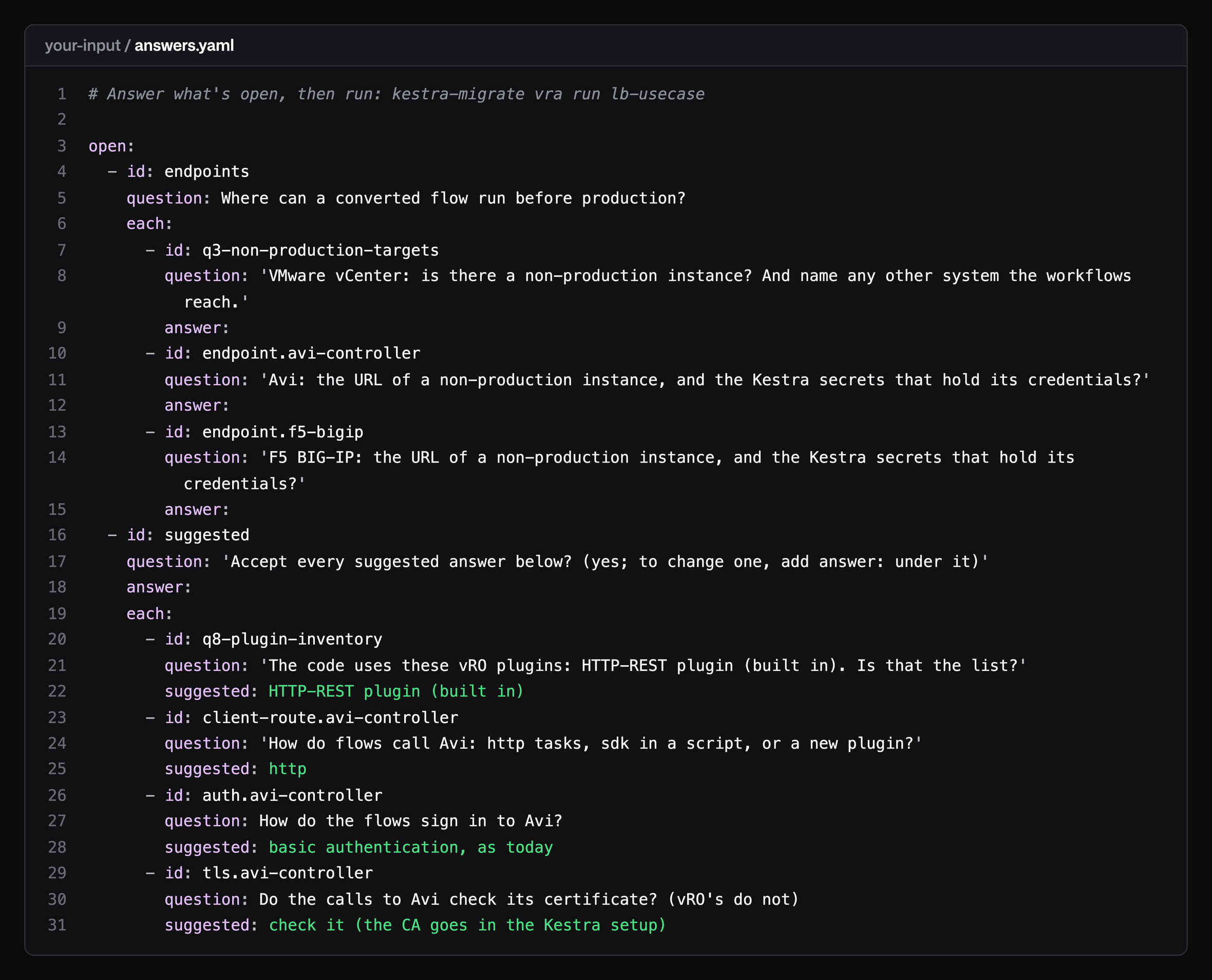Click 'Accept every suggested answer below?' question
This screenshot has height=980, width=1212.
pyautogui.click(x=605, y=562)
